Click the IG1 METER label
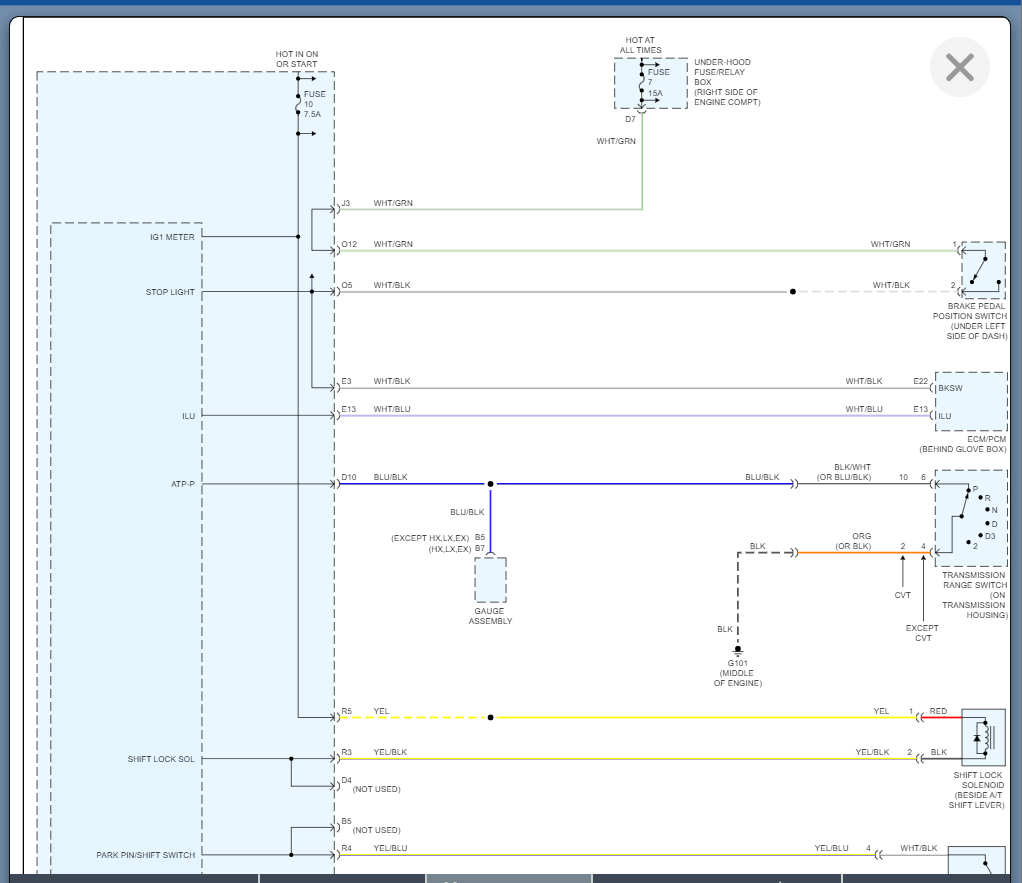The image size is (1022, 883). pos(172,237)
